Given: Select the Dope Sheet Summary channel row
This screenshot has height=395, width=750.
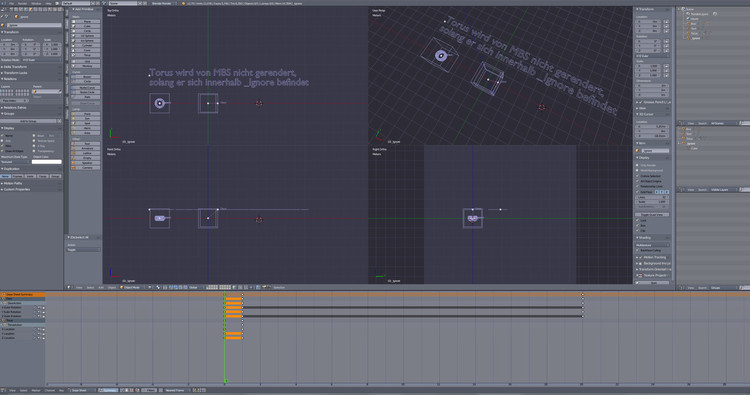Looking at the screenshot, I should click(x=23, y=295).
